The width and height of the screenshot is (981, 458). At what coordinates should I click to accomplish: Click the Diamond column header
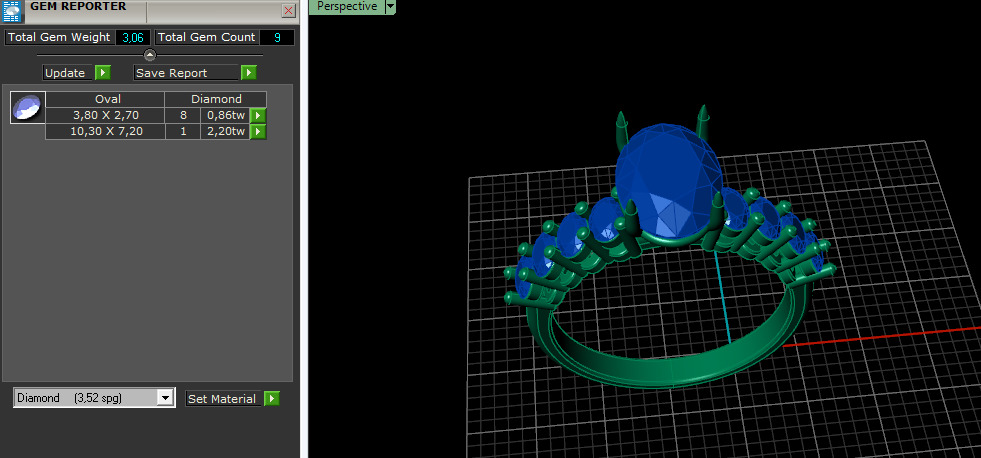point(216,99)
